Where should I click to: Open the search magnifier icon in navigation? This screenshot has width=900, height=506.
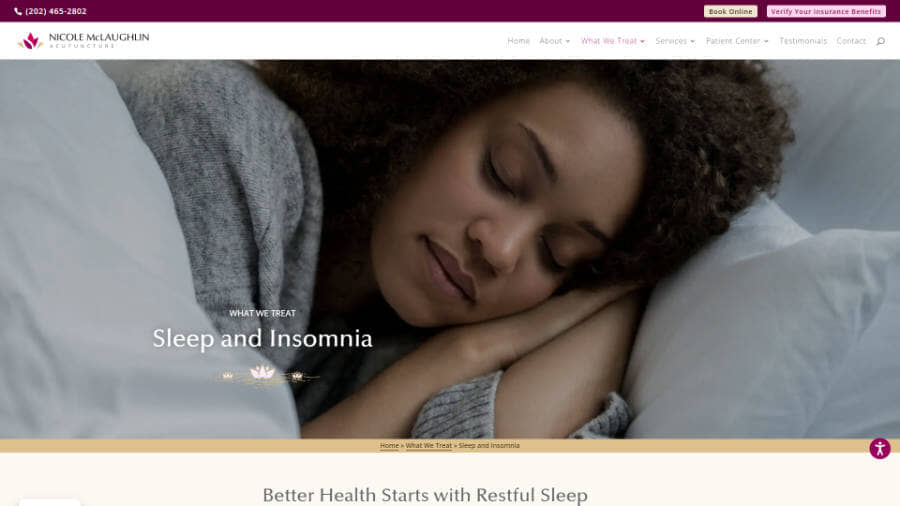click(880, 41)
